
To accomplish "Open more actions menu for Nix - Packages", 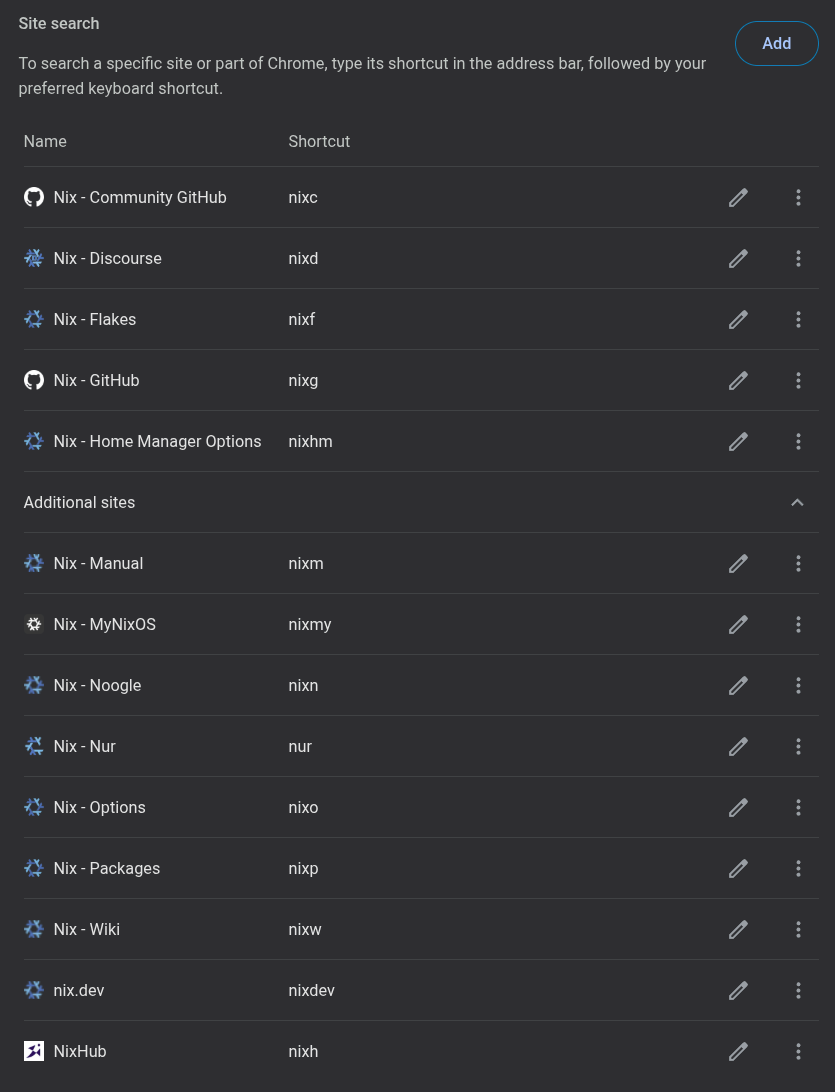I will pos(798,868).
